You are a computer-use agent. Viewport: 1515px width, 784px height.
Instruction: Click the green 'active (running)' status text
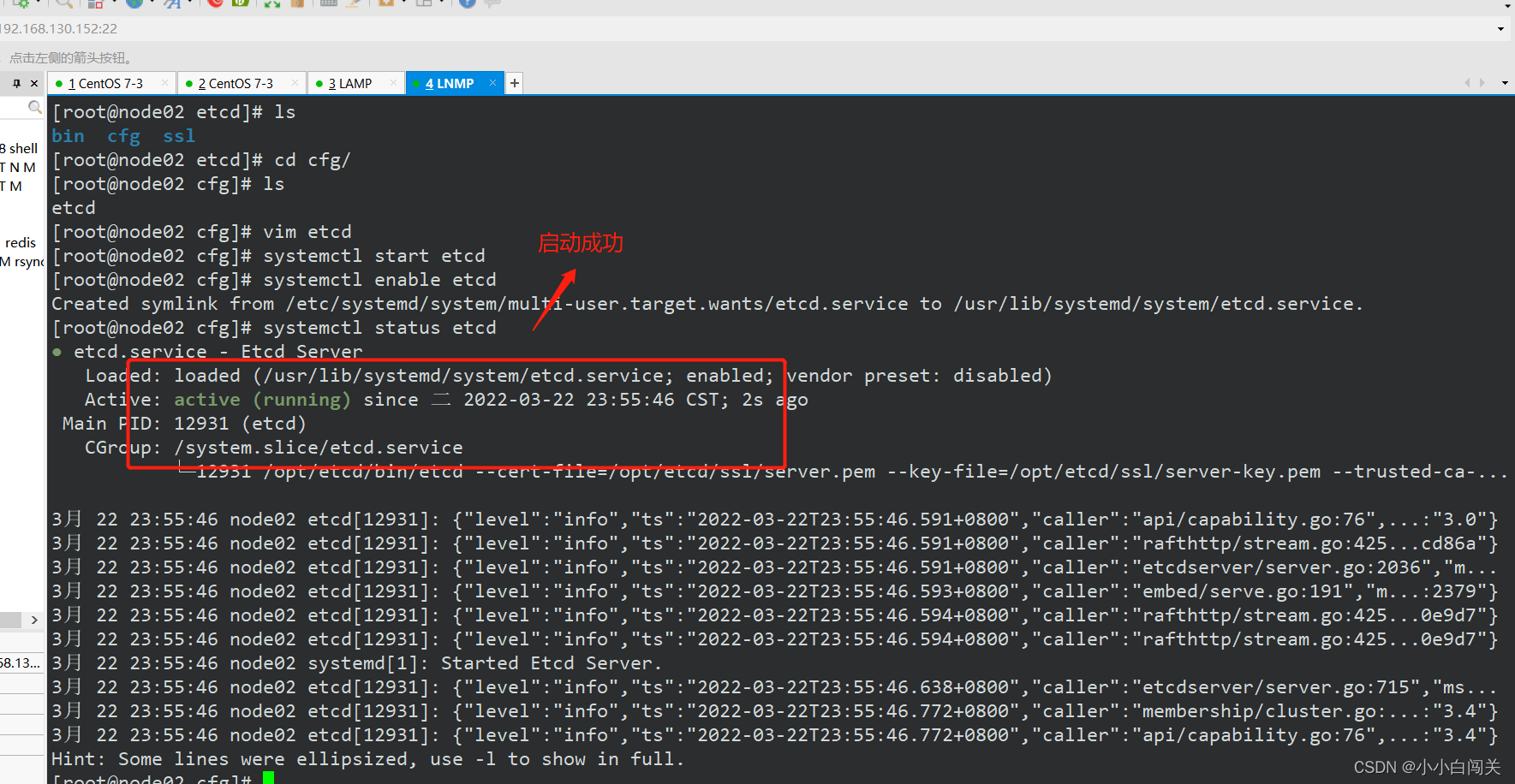[262, 400]
